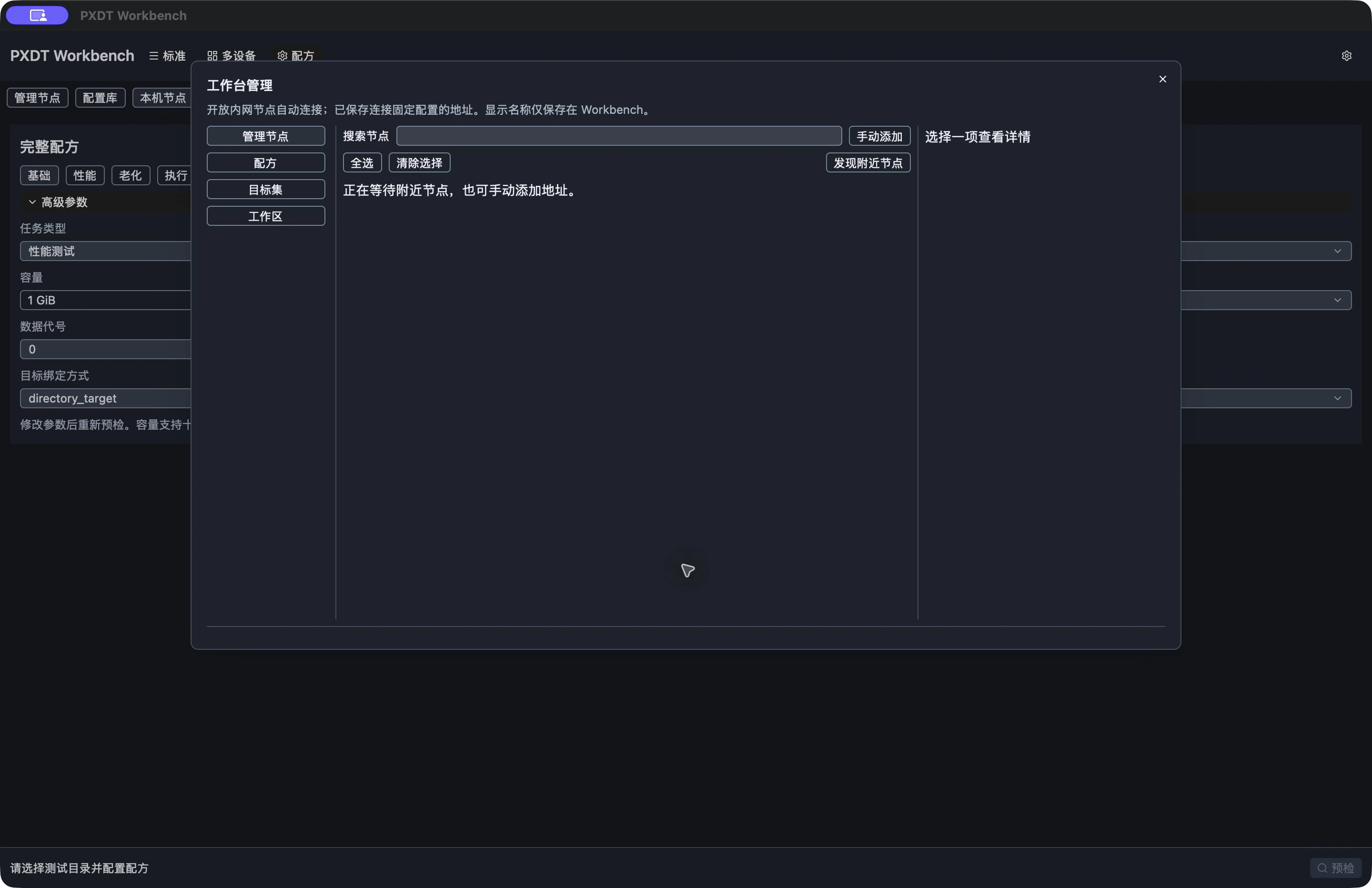Select 配方 in dialog sidebar

pyautogui.click(x=266, y=162)
